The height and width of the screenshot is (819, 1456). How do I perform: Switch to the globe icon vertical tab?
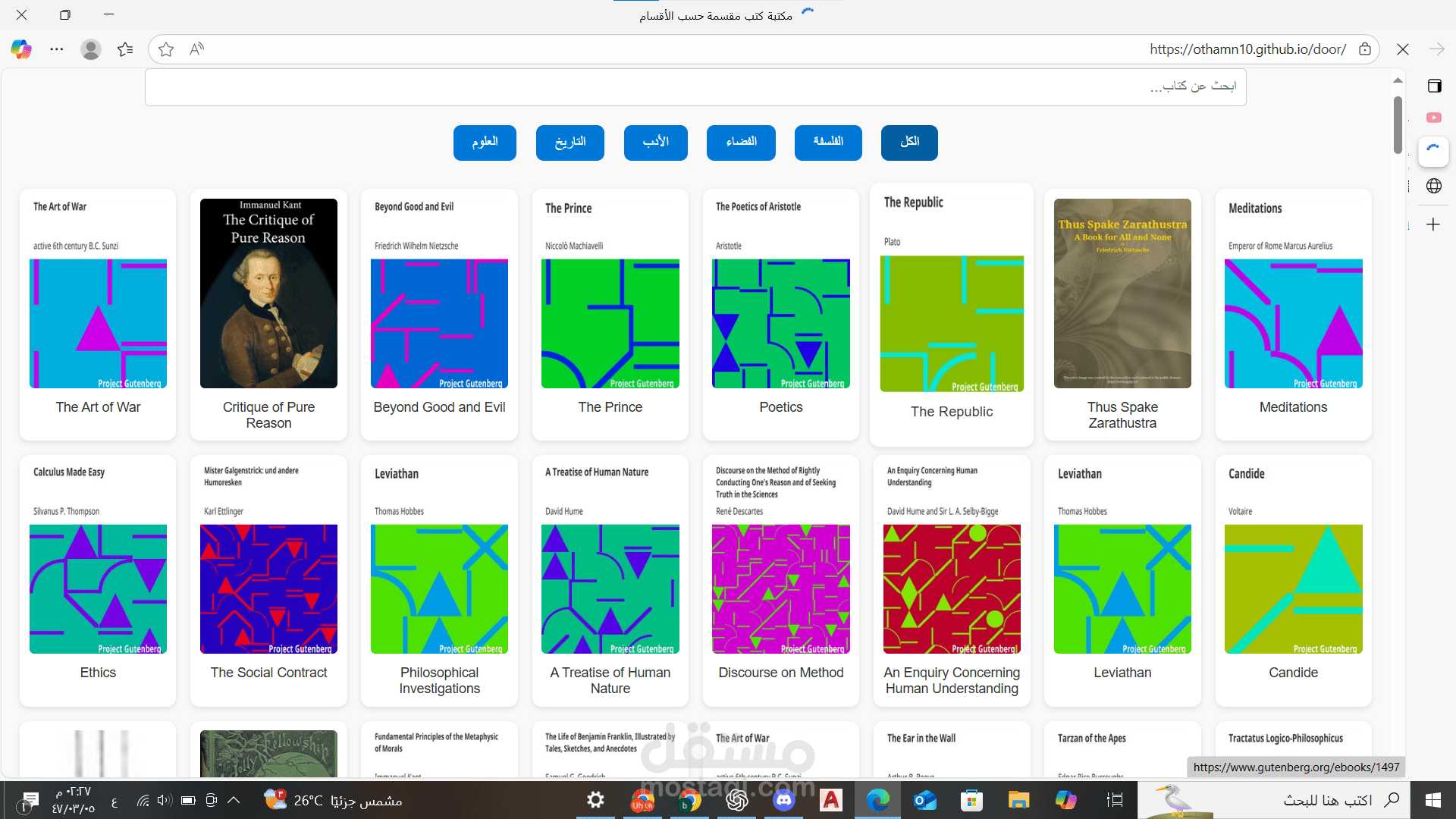coord(1434,186)
